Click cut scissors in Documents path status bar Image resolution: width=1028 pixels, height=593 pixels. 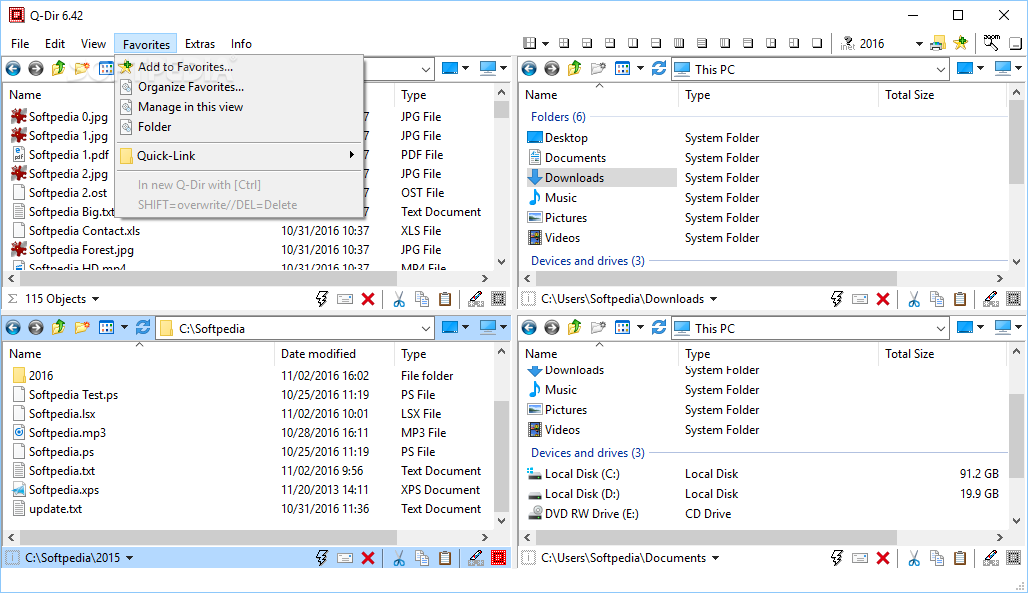pyautogui.click(x=914, y=558)
